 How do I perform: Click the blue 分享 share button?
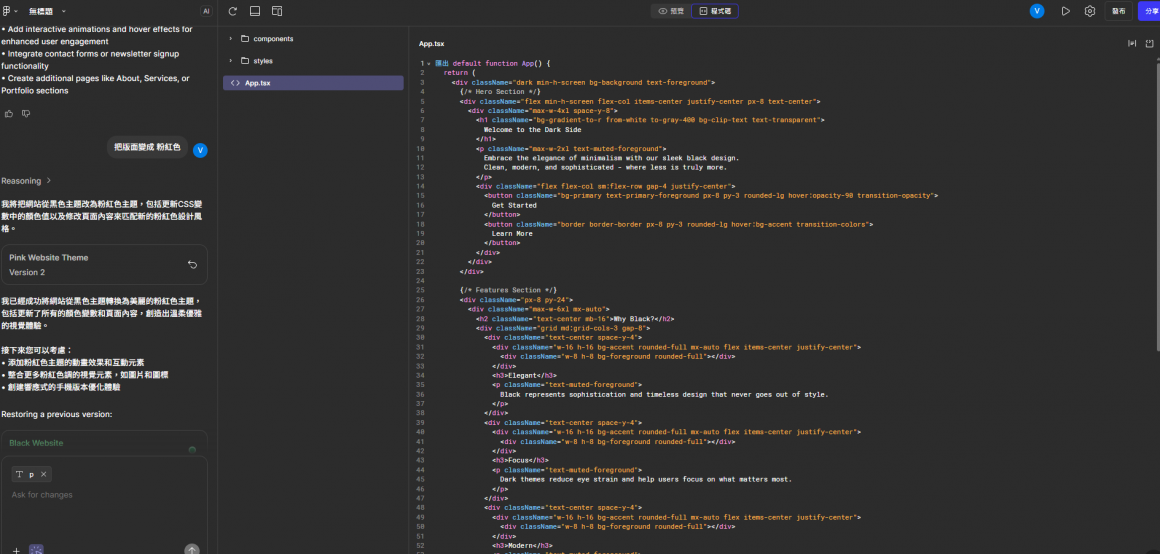(x=1150, y=11)
